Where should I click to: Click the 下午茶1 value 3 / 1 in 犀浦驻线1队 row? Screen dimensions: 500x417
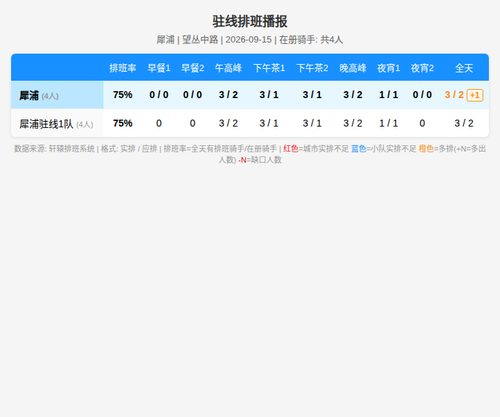coord(269,123)
